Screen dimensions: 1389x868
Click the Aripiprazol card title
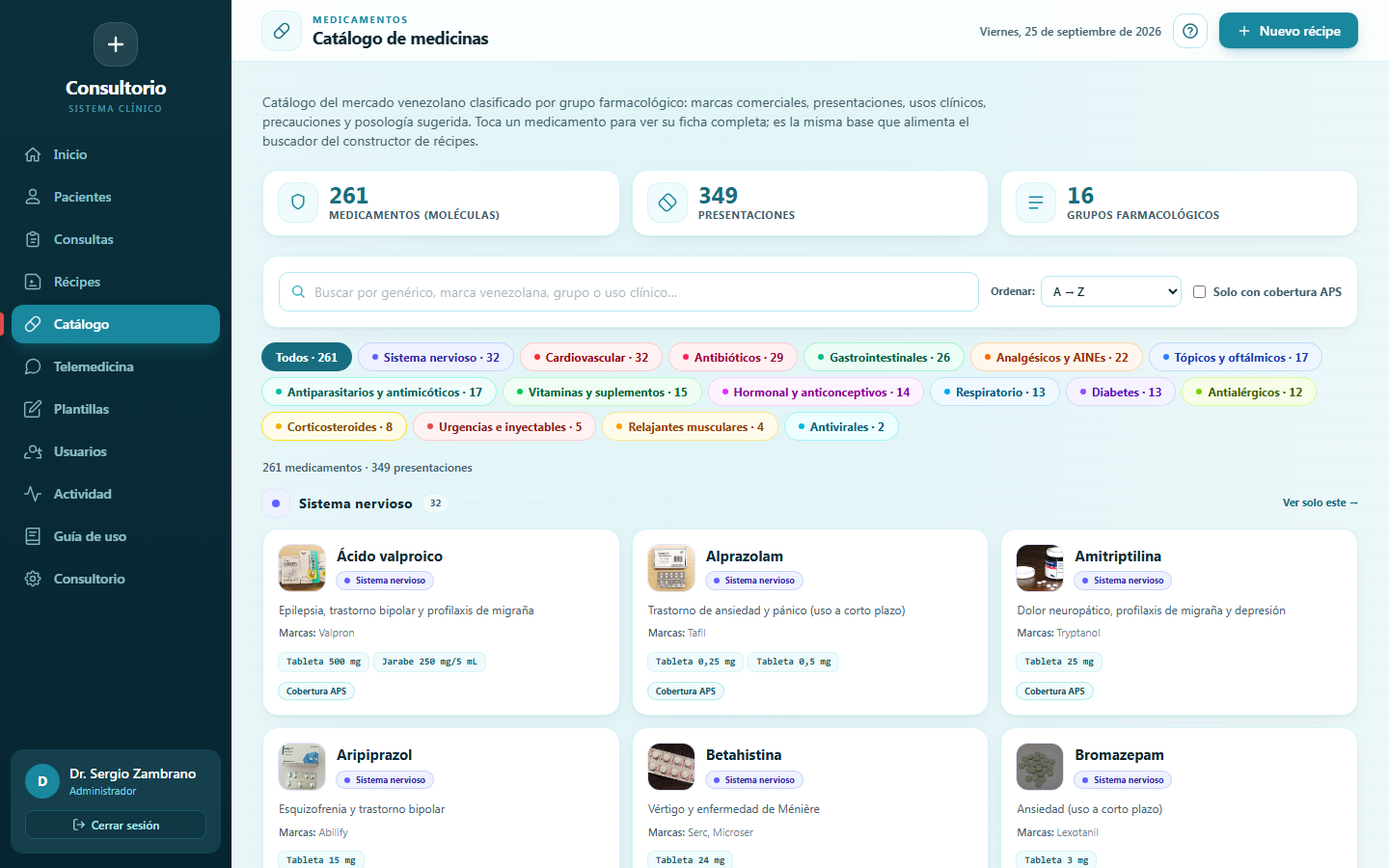374,755
